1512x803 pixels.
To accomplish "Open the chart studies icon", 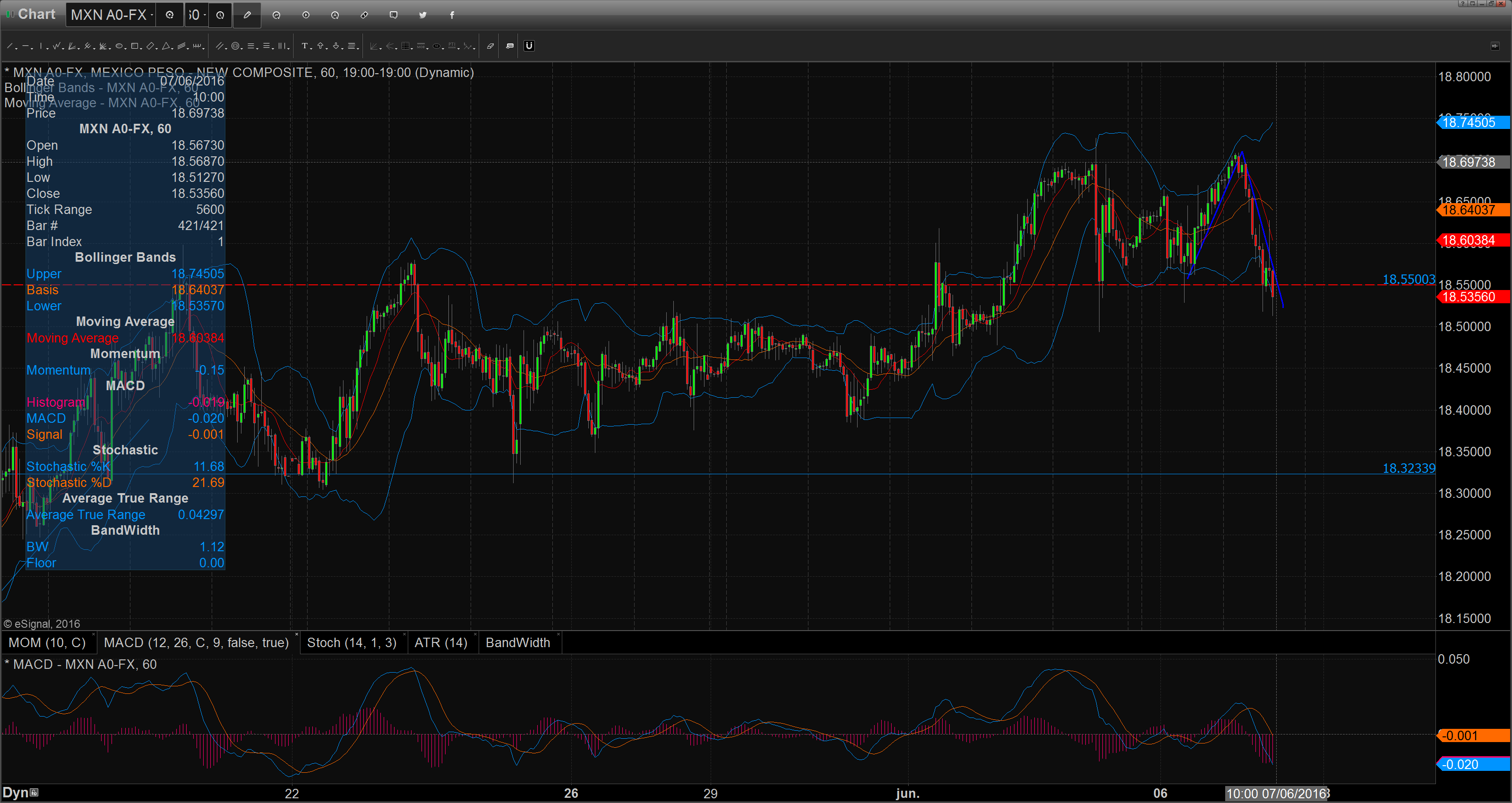I will pos(276,15).
